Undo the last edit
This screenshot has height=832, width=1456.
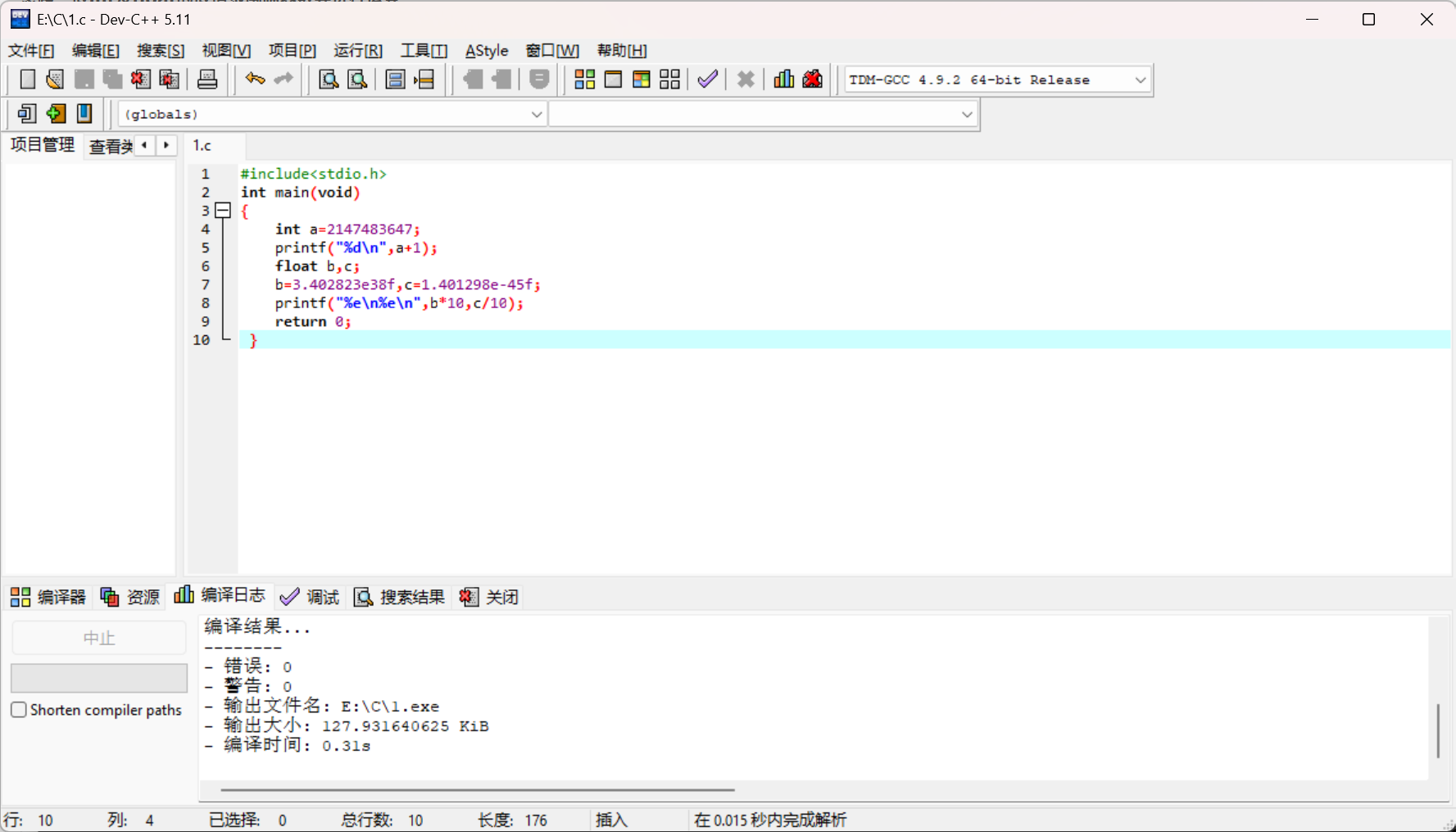(255, 80)
